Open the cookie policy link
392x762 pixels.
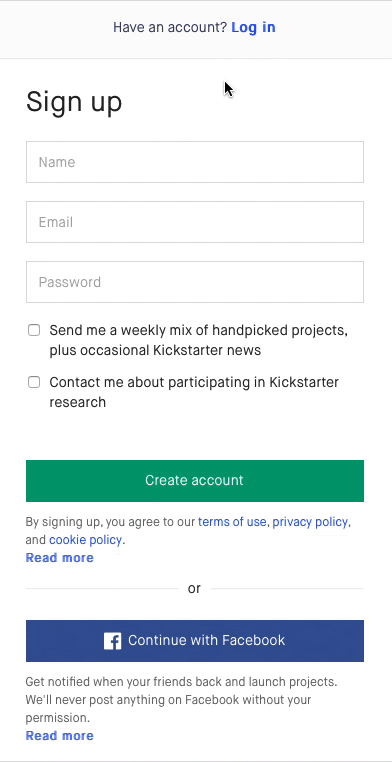click(85, 540)
